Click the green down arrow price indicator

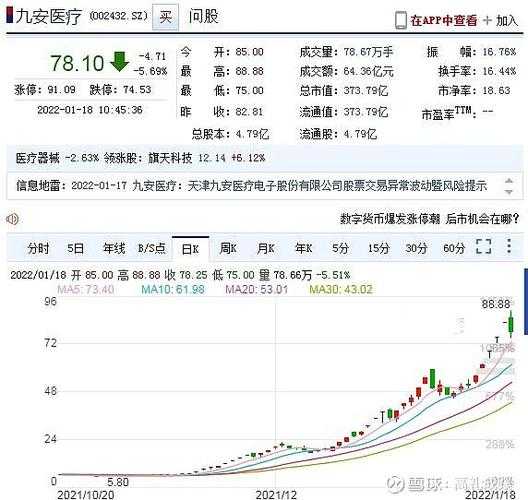119,62
